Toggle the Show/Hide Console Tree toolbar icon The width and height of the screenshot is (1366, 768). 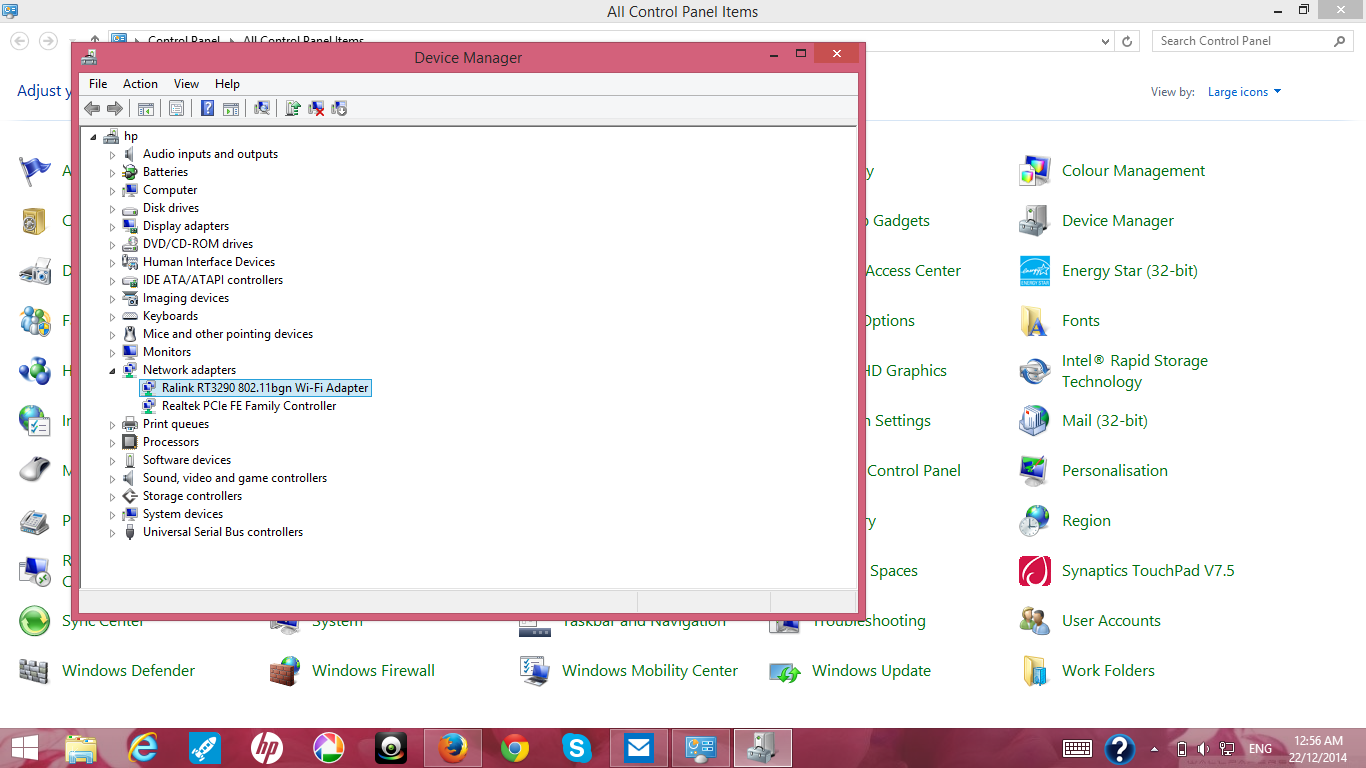tap(146, 108)
